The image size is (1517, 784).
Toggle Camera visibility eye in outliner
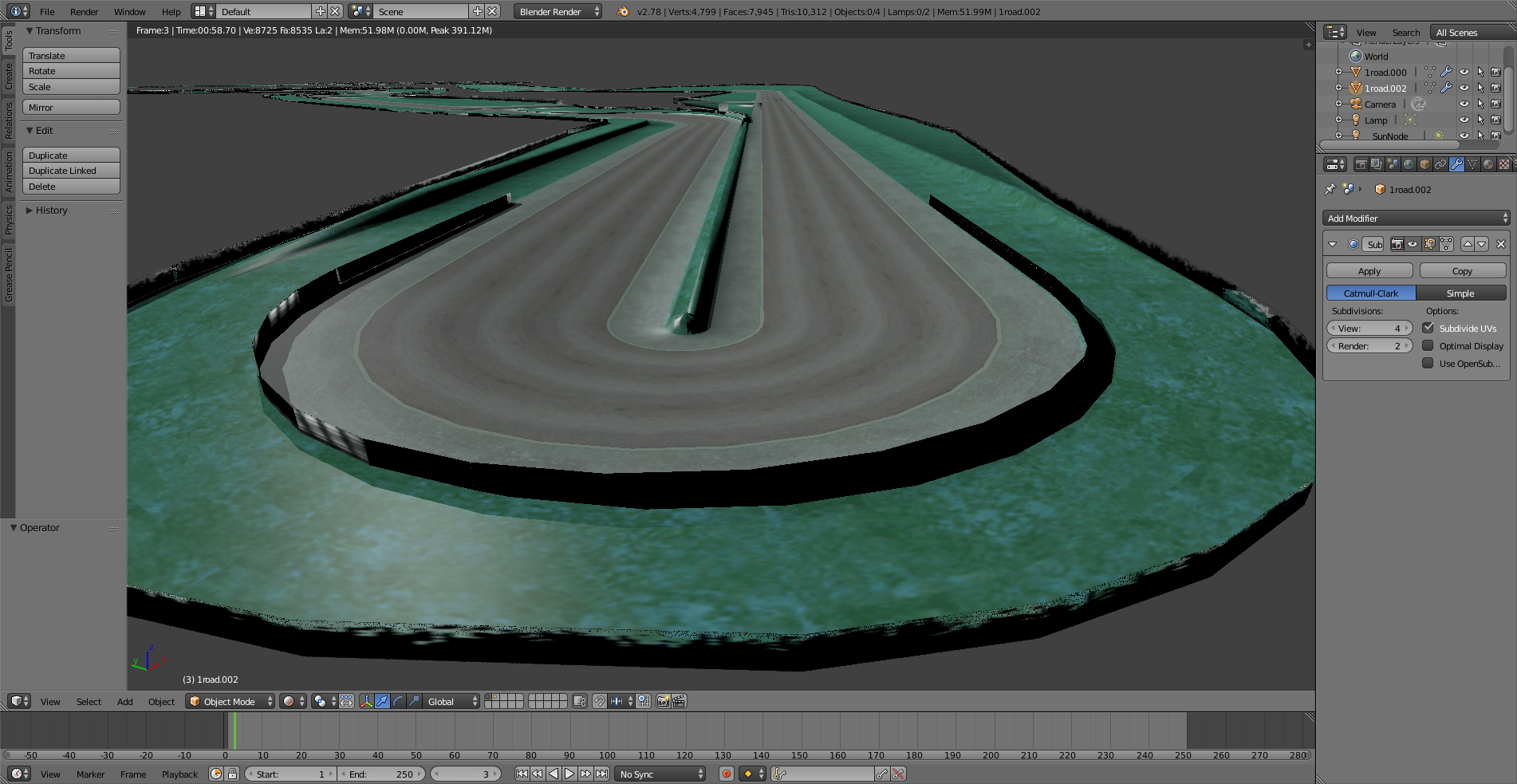click(1464, 104)
